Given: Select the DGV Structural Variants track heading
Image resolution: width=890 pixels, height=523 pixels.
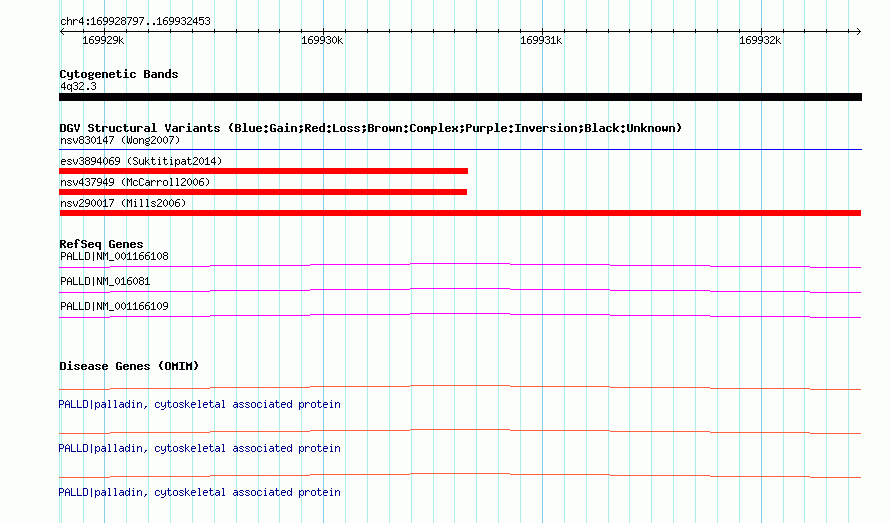Looking at the screenshot, I should click(x=371, y=128).
